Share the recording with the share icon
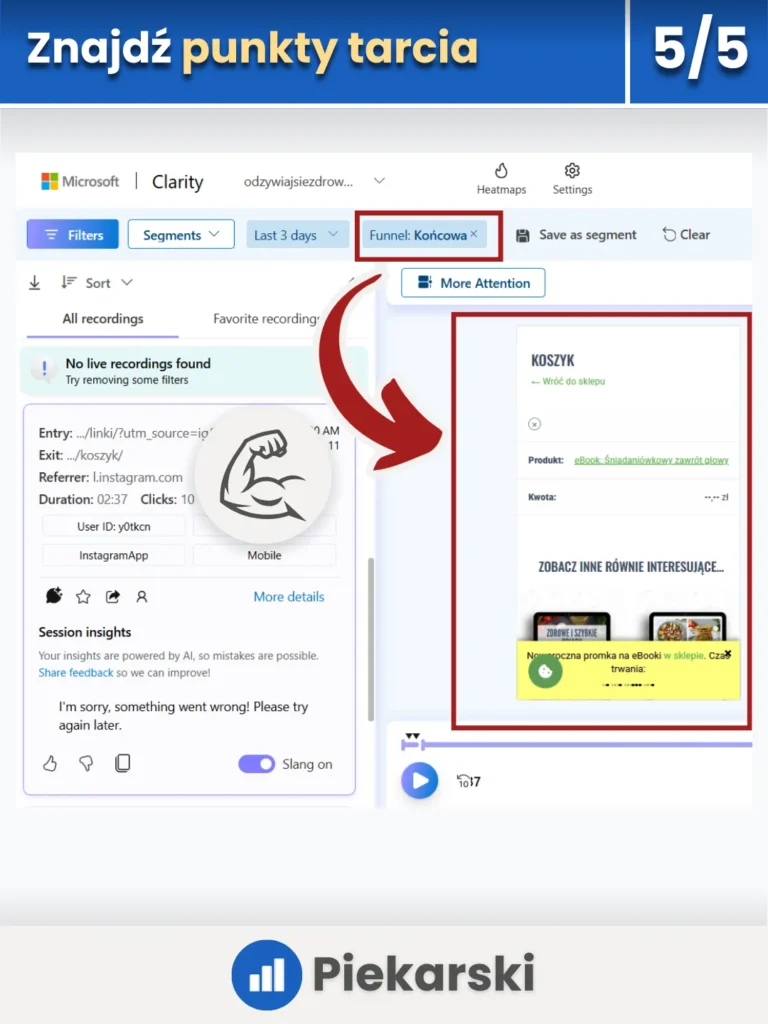Screen dimensions: 768x1024 click(113, 596)
